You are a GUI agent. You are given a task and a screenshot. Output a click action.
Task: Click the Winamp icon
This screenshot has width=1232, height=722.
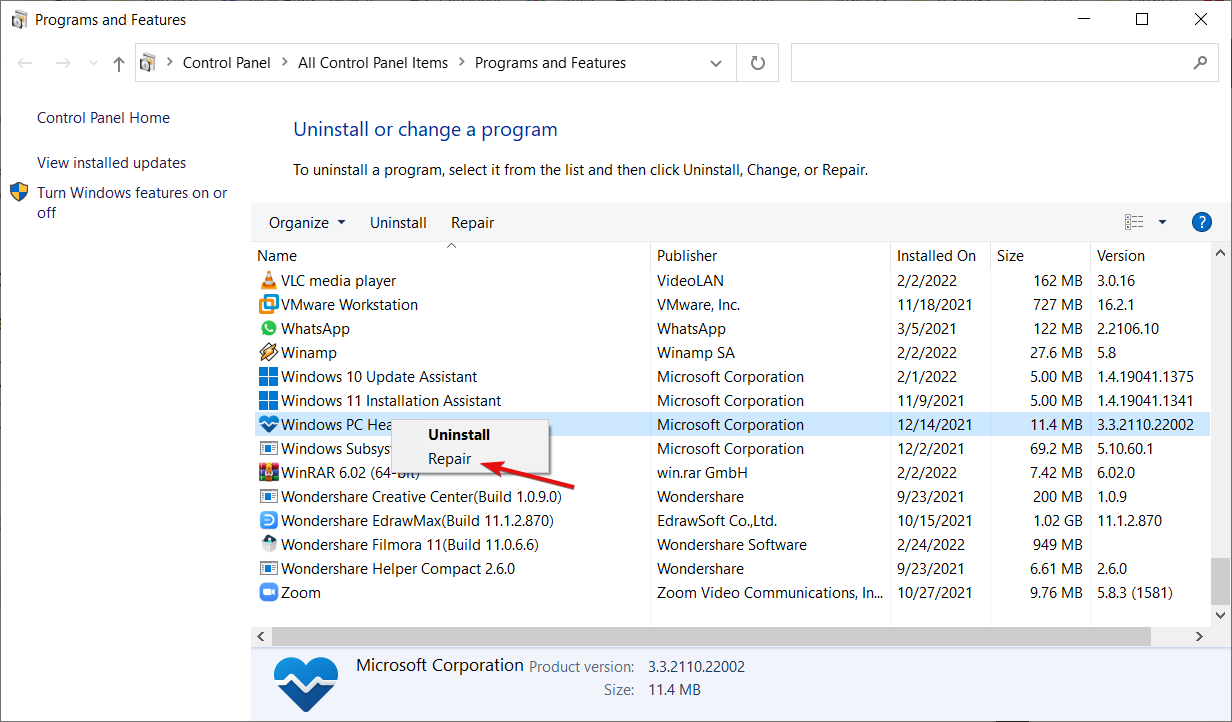tap(268, 353)
